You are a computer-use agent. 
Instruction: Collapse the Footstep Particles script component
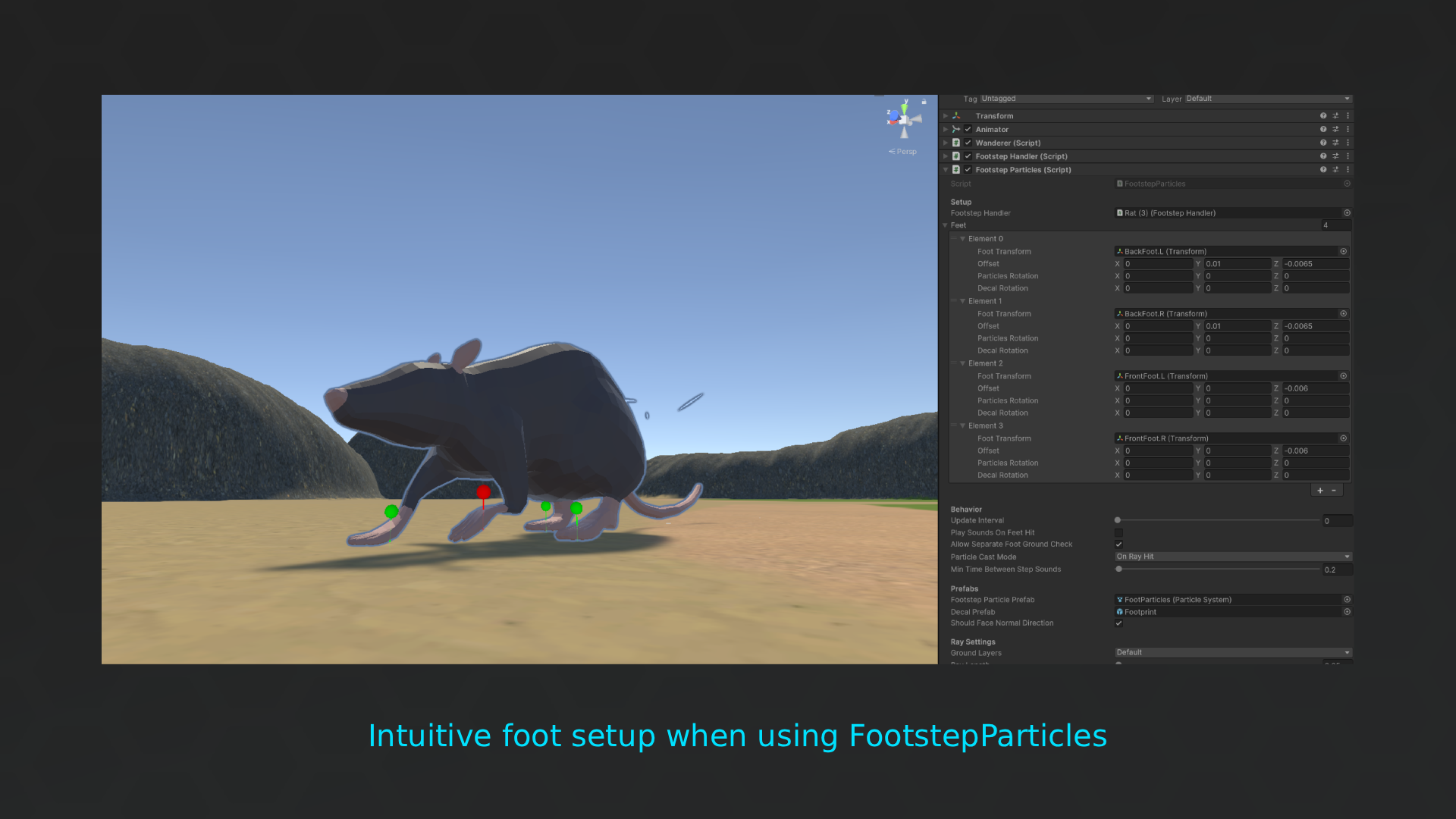[x=946, y=170]
